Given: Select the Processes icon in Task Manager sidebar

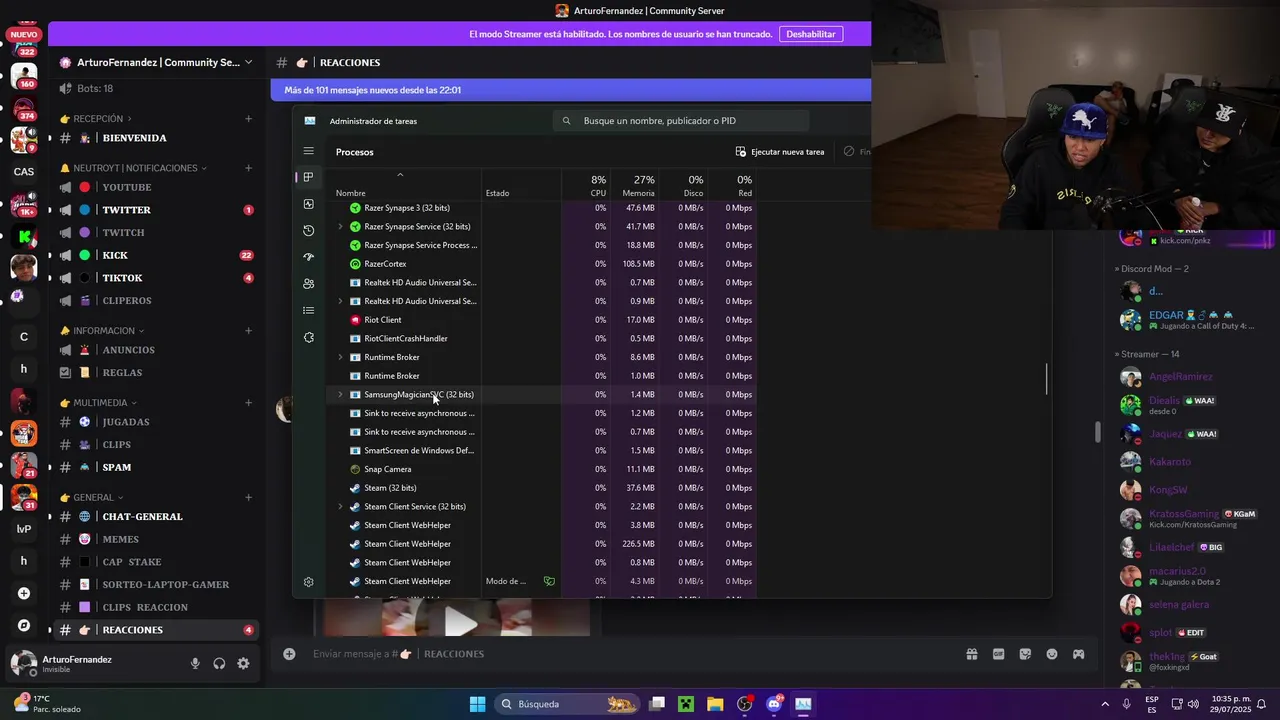Looking at the screenshot, I should pos(308,177).
